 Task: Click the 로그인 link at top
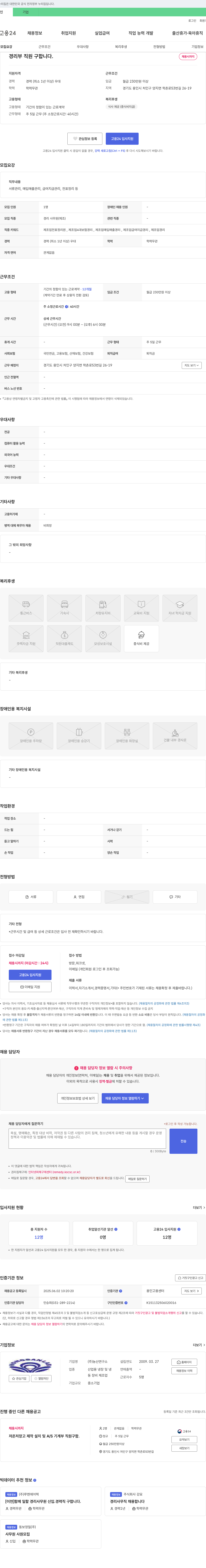[192, 21]
